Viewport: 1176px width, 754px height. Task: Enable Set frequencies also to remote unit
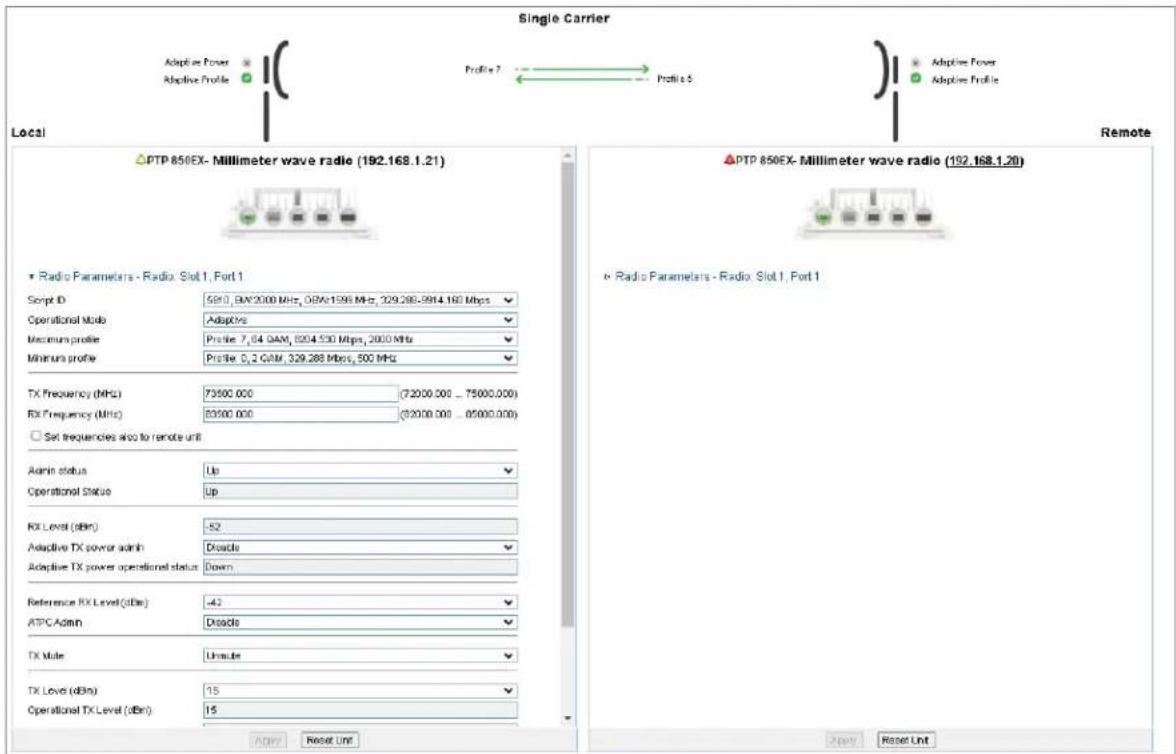pos(35,436)
